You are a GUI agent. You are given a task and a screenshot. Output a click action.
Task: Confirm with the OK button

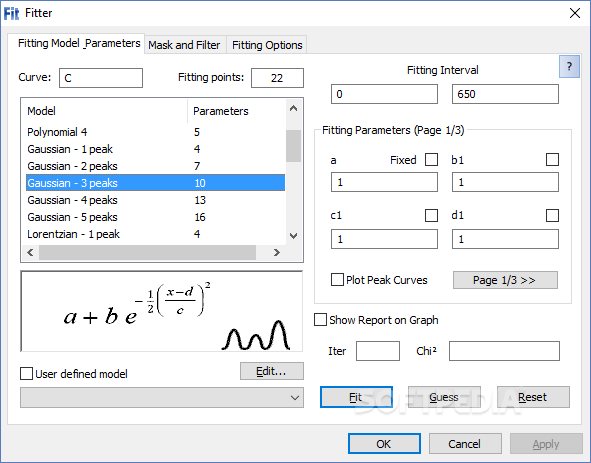click(x=384, y=444)
